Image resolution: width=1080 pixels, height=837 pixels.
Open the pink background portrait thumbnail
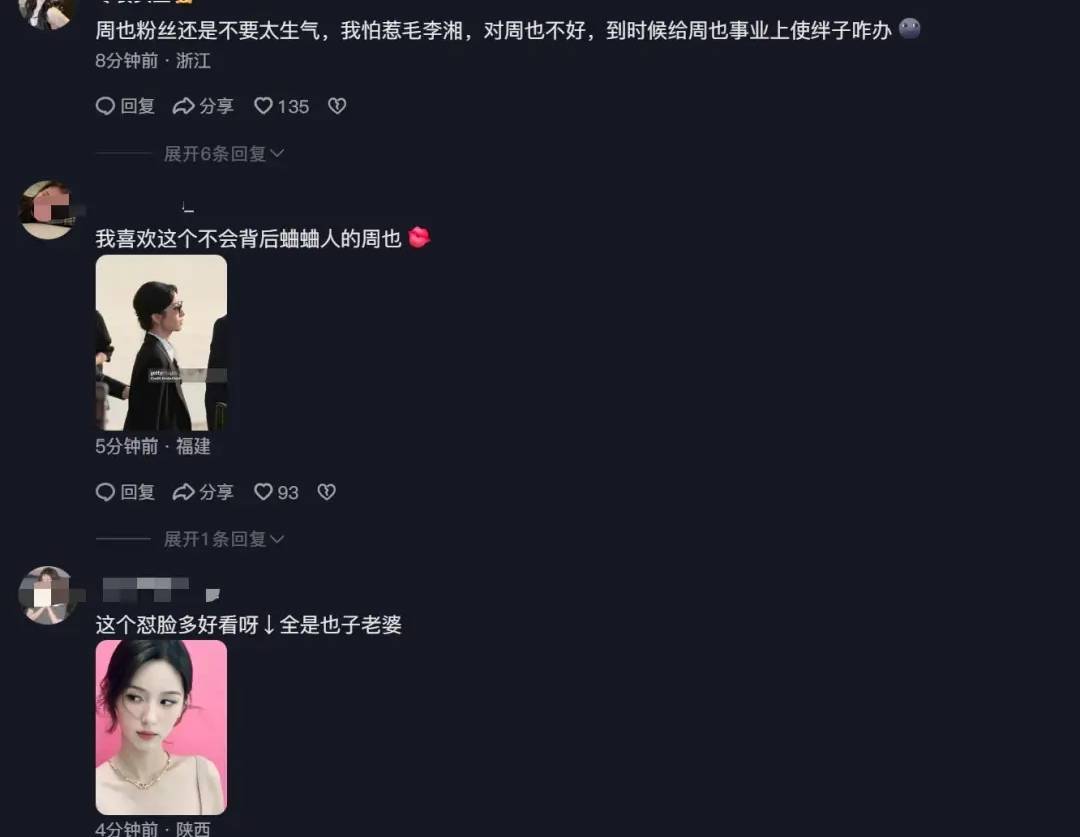tap(161, 727)
